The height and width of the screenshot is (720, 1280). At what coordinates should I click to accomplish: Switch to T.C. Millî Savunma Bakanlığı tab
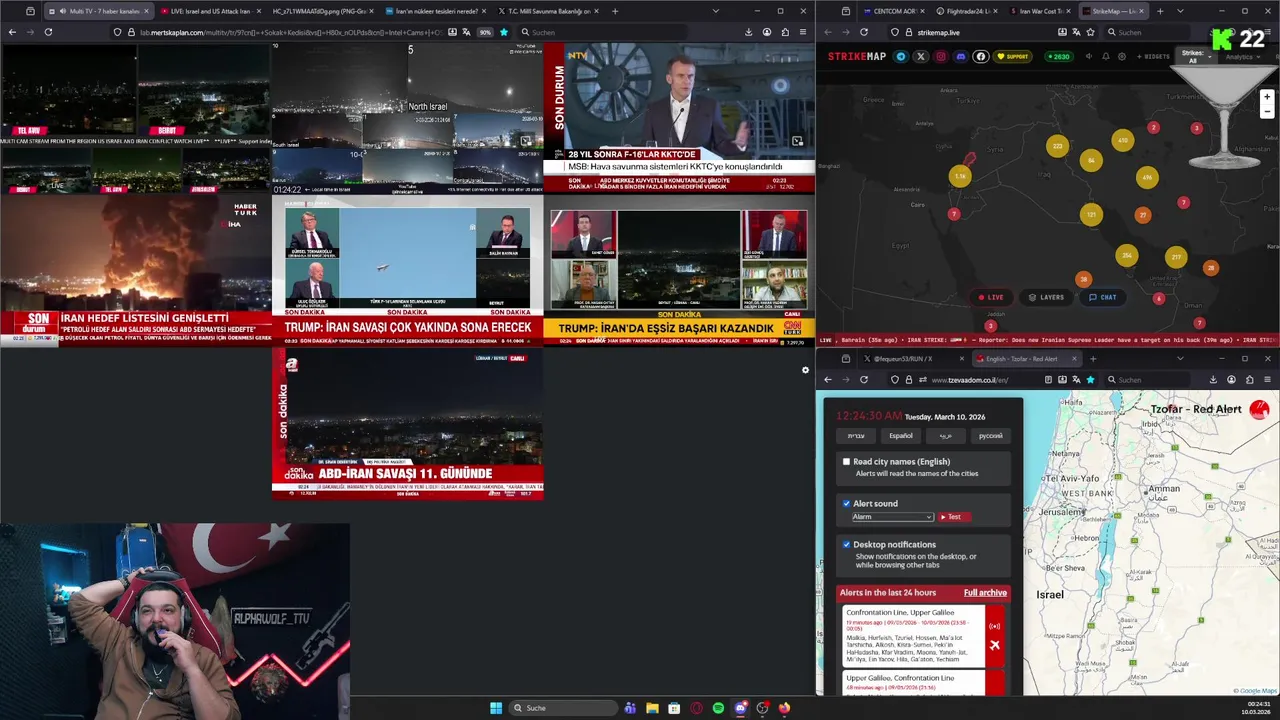click(546, 11)
